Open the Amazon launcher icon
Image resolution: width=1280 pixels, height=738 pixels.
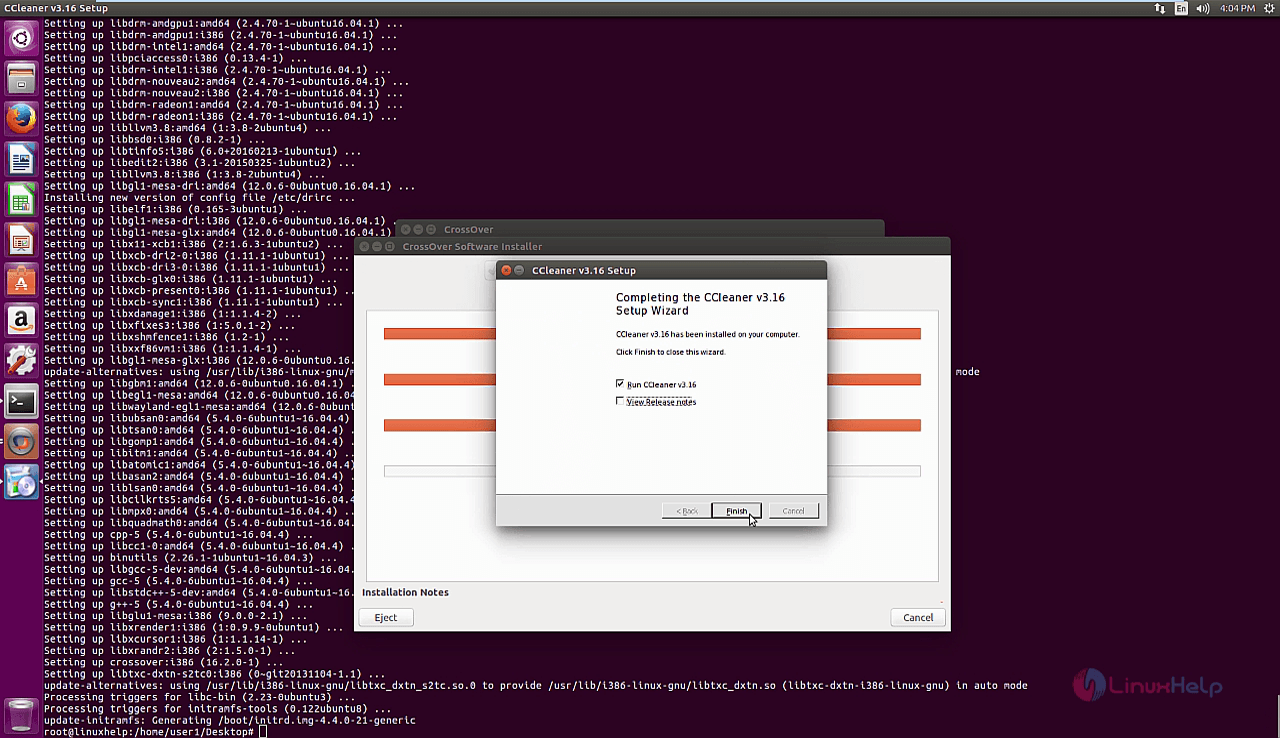pos(22,321)
